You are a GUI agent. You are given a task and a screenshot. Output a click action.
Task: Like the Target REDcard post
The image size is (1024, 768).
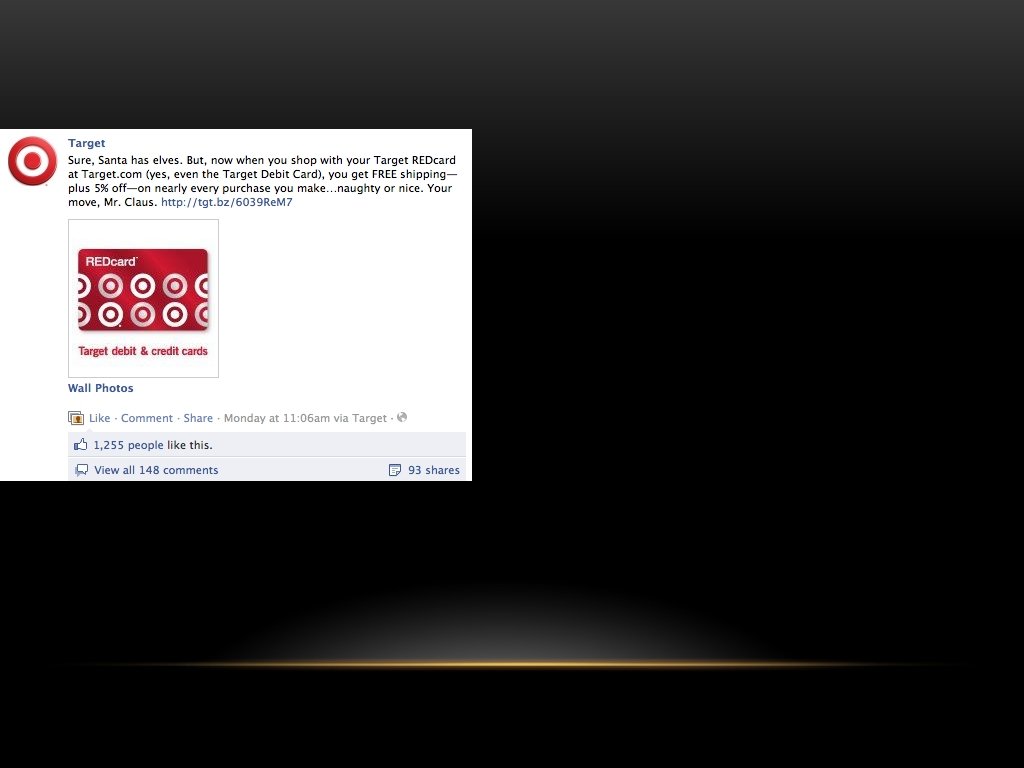(x=99, y=418)
